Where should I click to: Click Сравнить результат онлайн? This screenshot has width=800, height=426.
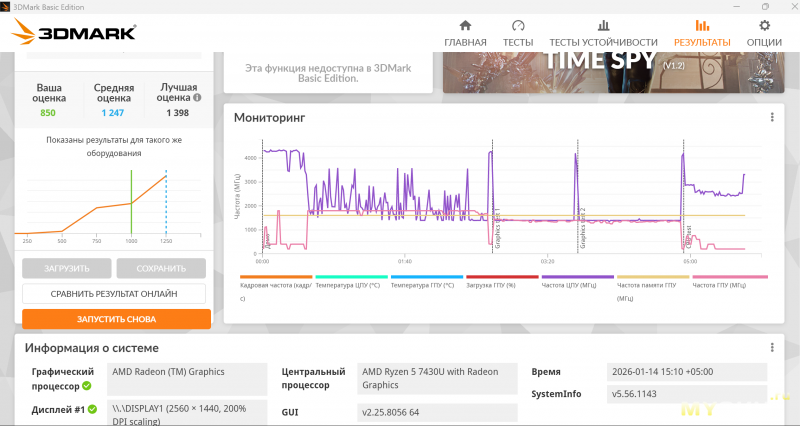point(114,294)
